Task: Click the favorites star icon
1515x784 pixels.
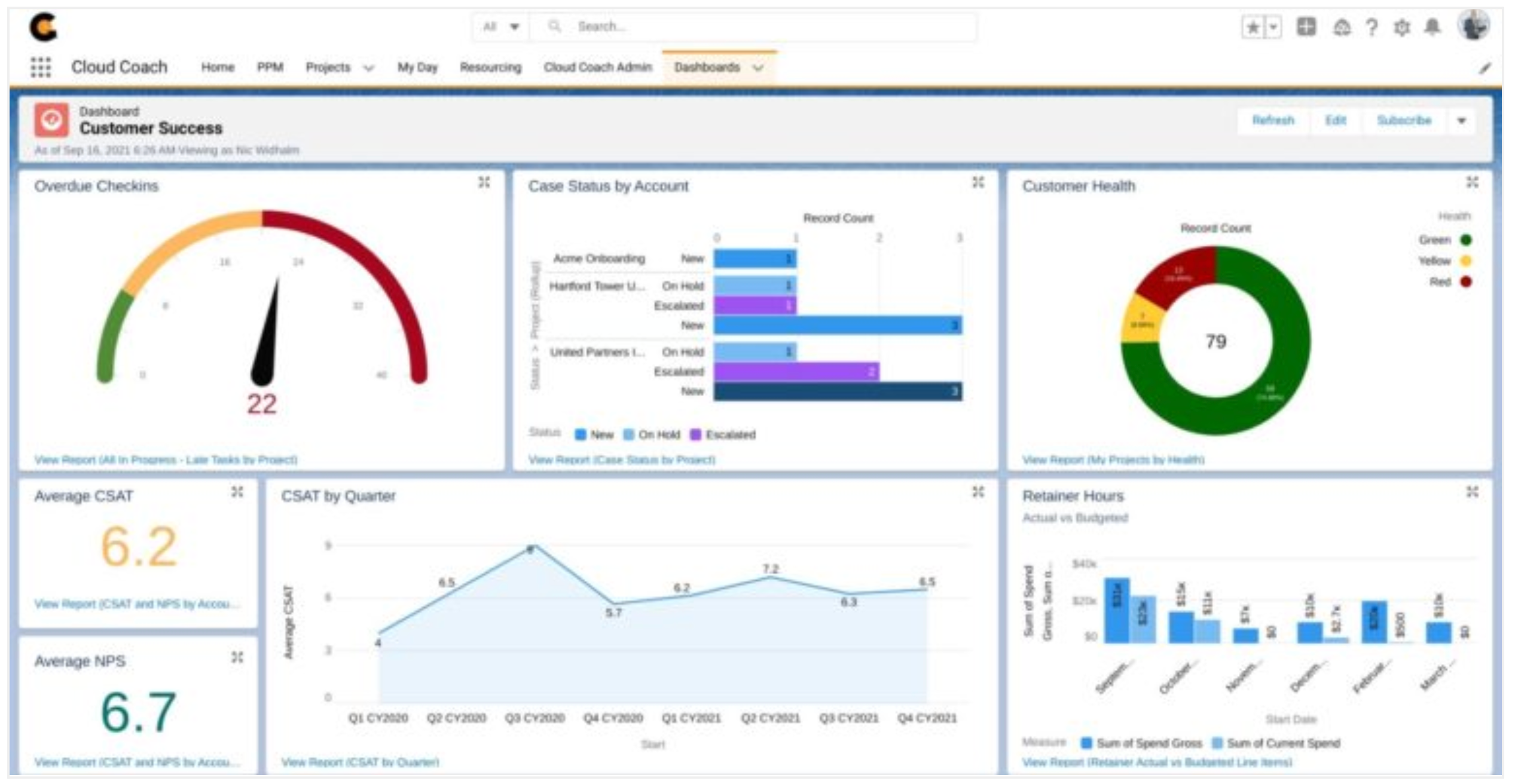Action: 1253,27
